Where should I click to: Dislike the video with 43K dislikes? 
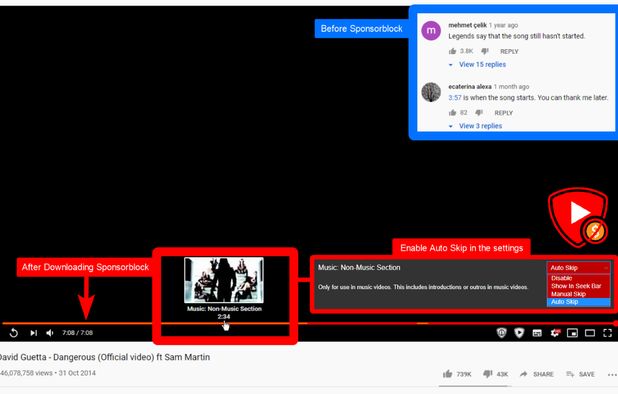click(488, 374)
